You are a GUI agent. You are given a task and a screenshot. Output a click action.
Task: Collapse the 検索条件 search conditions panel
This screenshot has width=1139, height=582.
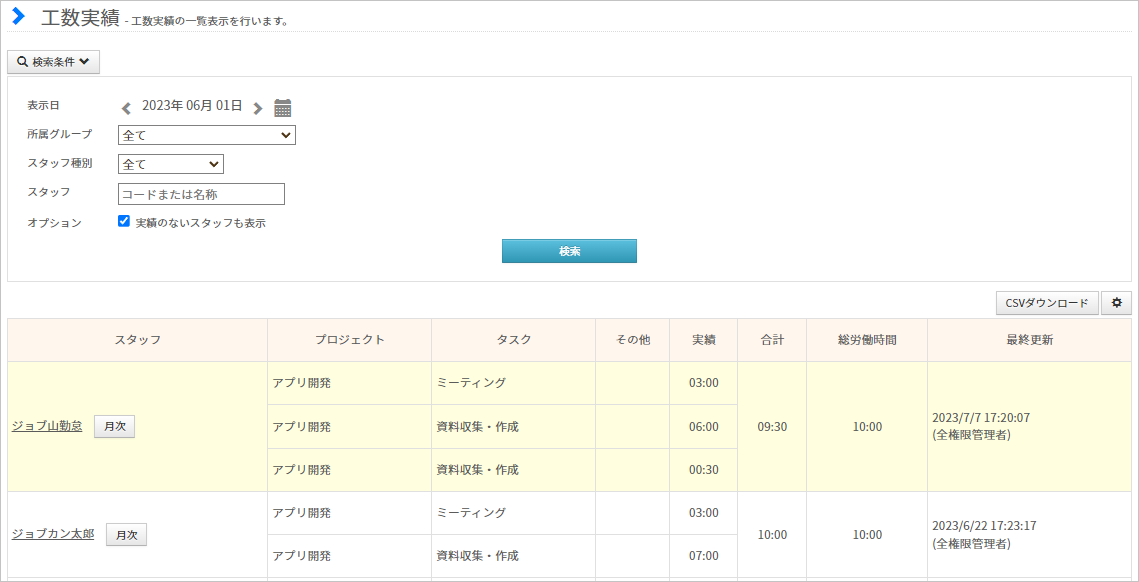[x=53, y=62]
